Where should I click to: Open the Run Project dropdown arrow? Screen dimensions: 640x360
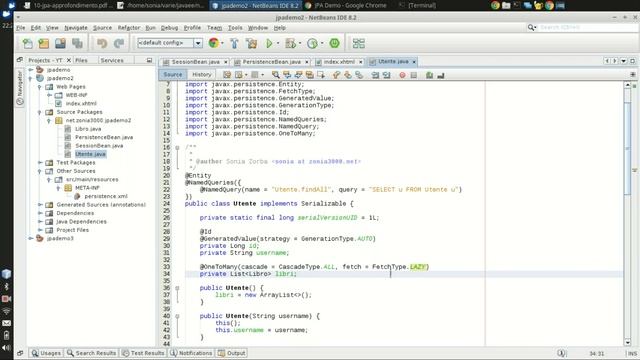278,43
